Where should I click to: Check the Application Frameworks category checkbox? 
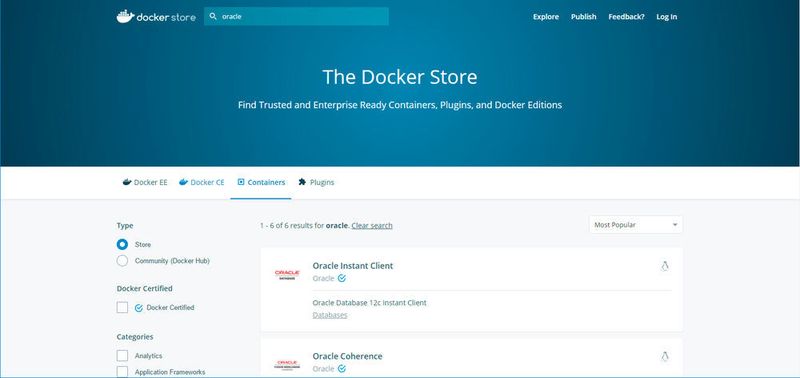(x=122, y=372)
